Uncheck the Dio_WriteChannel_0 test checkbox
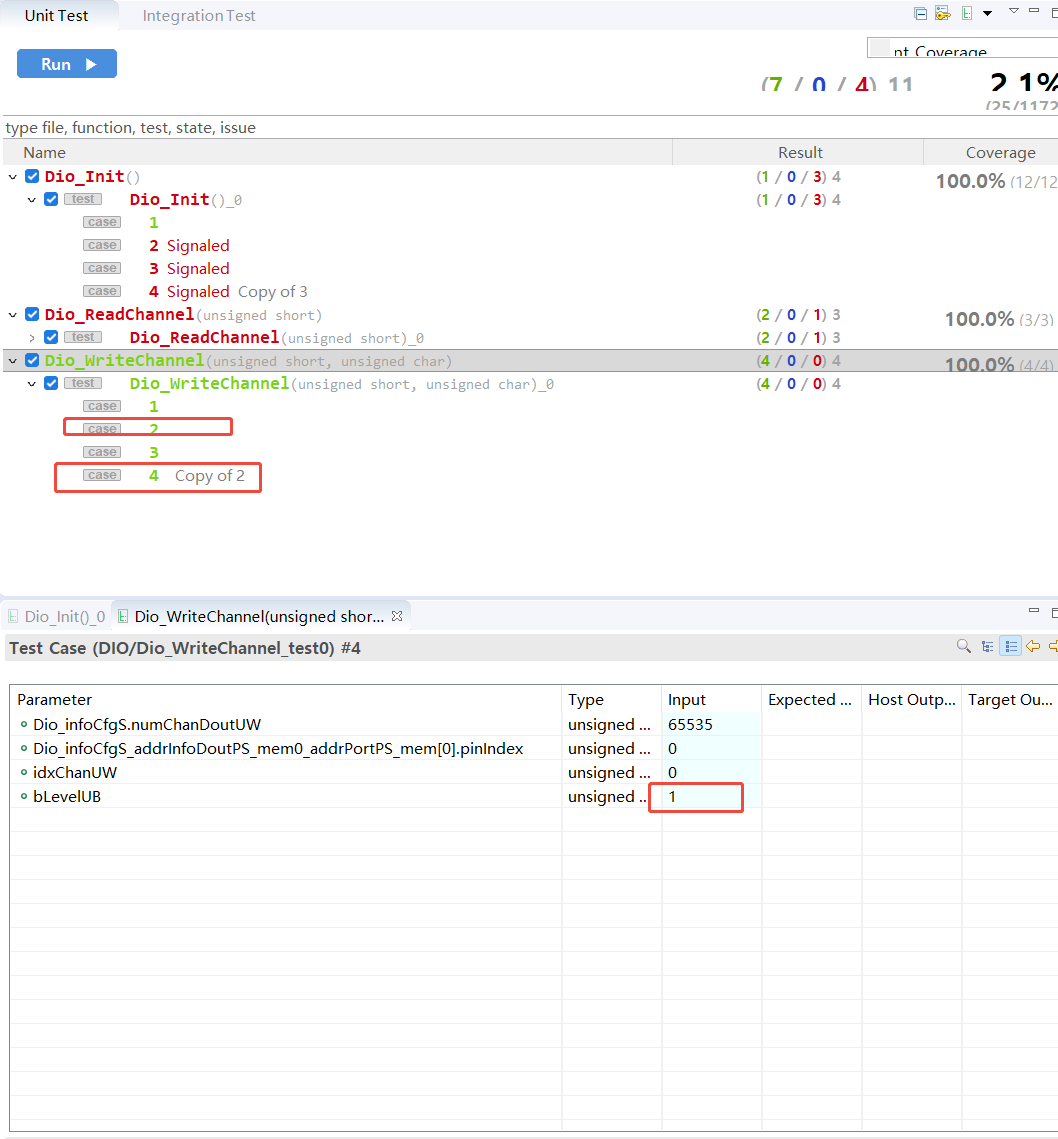Viewport: 1058px width, 1139px height. [51, 384]
